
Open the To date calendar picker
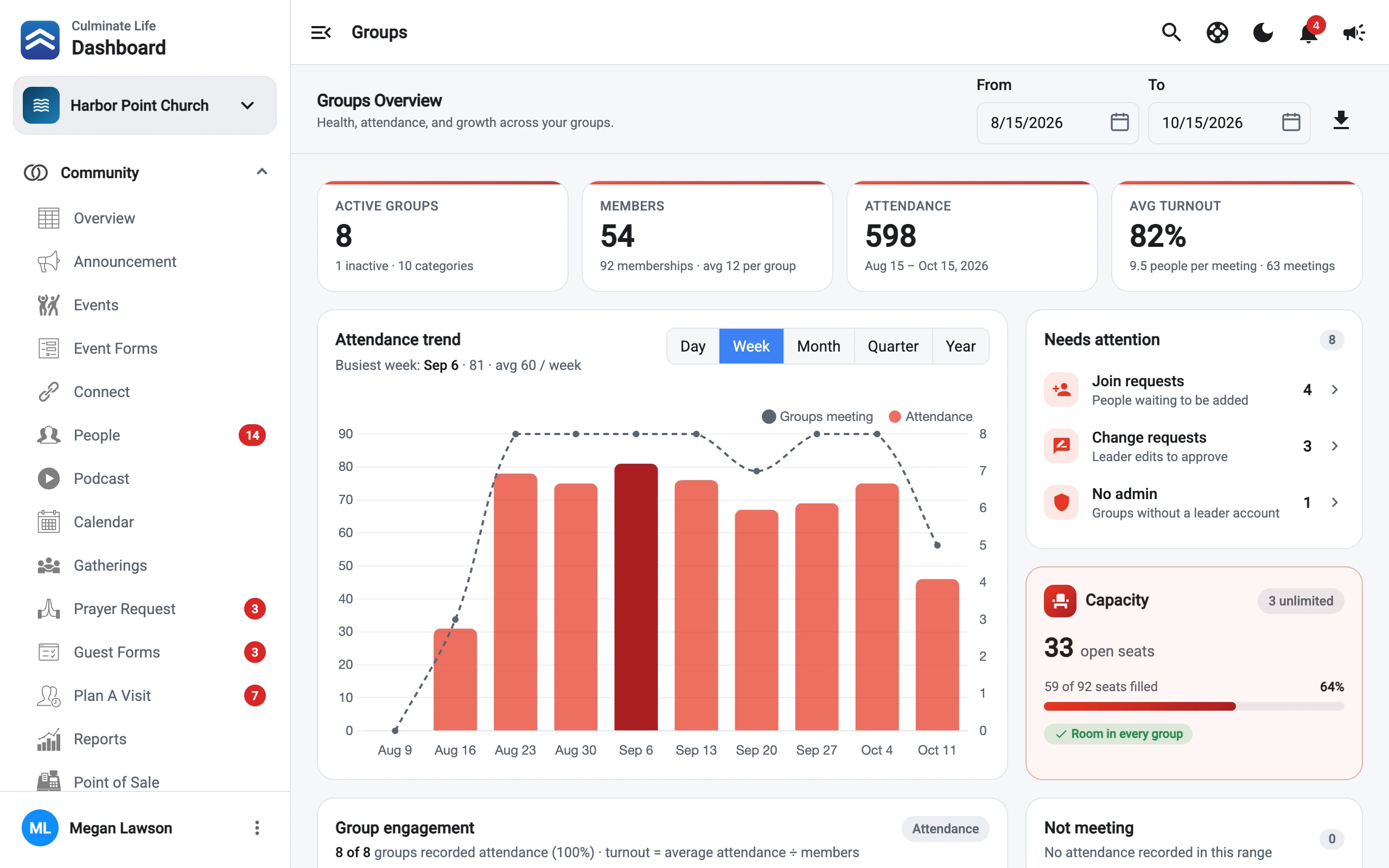pos(1291,122)
